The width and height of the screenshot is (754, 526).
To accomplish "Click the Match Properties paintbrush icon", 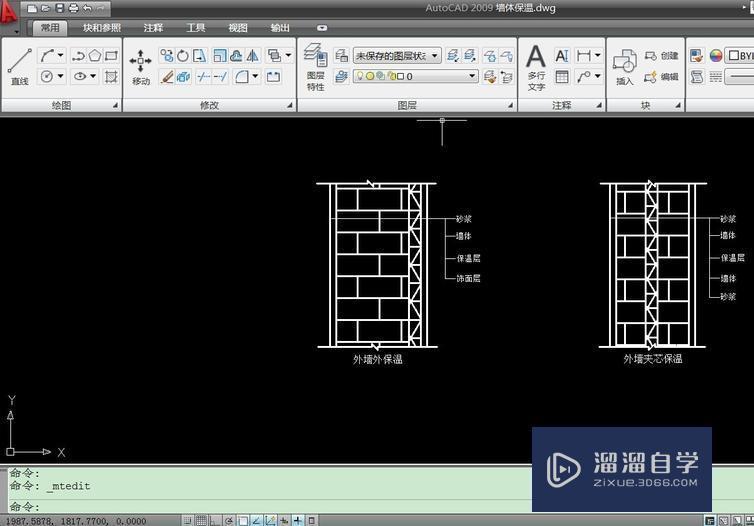I will [696, 56].
